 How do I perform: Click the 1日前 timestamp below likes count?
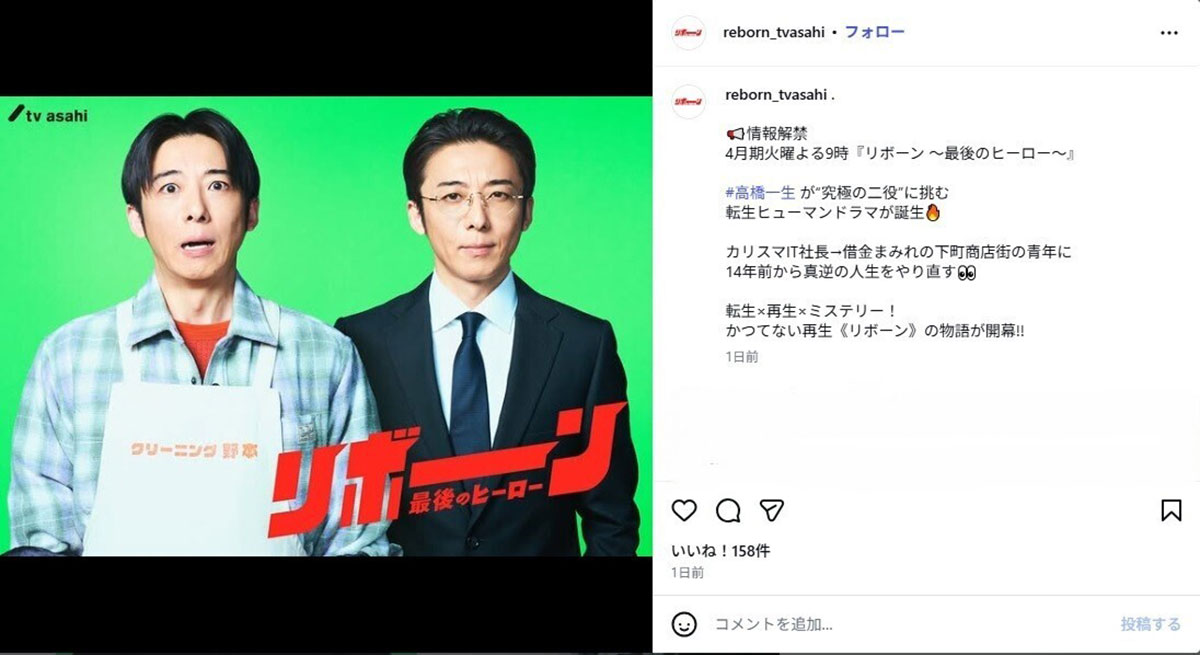[x=687, y=573]
